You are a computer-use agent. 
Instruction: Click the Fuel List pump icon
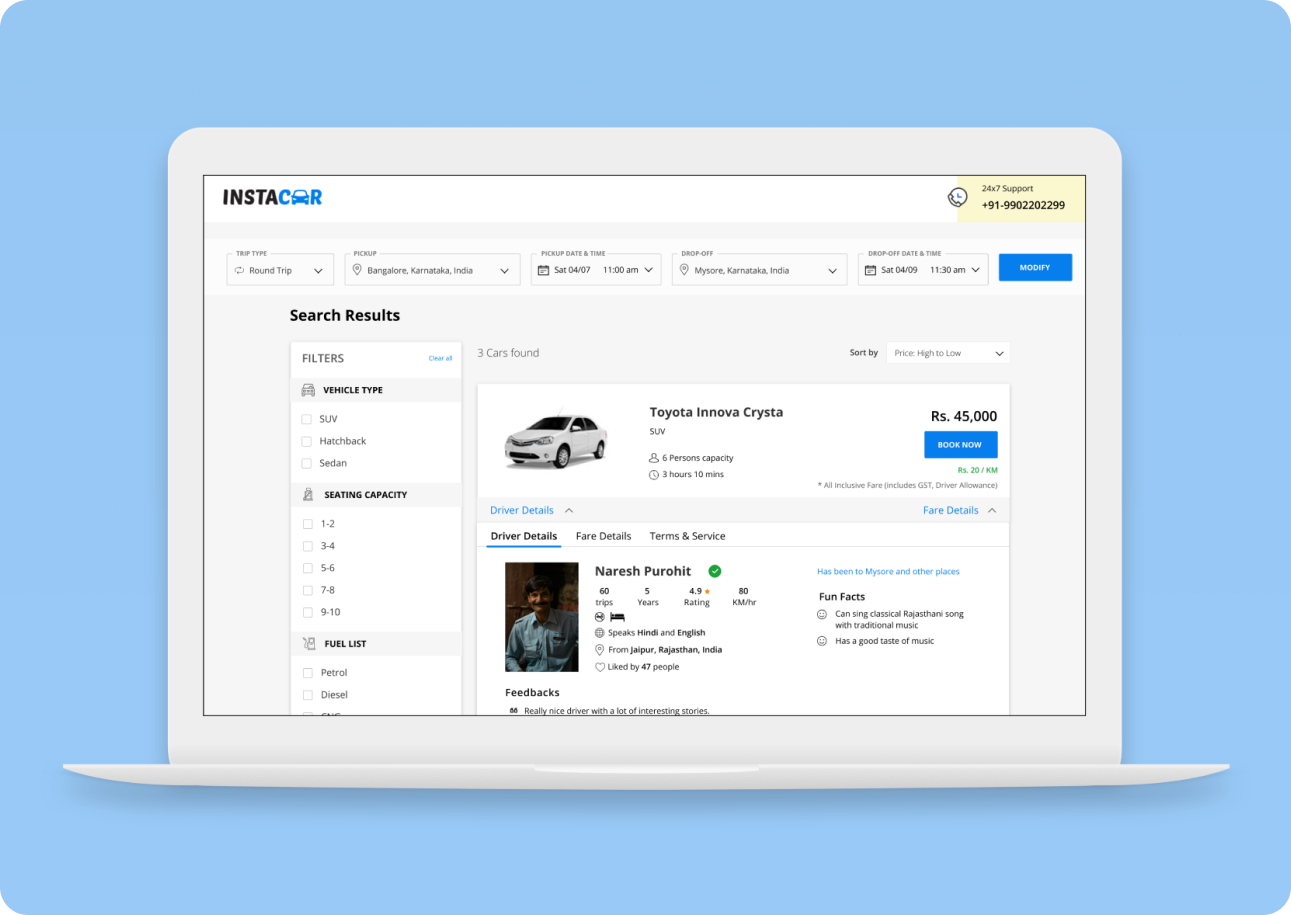click(x=308, y=644)
